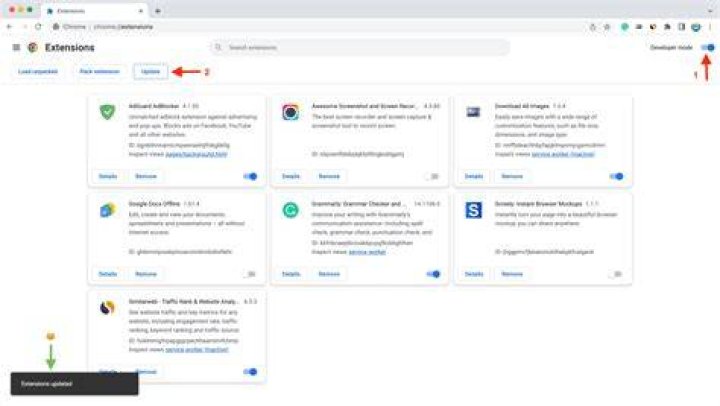720x406 pixels.
Task: Open Details for Google Docs Offline
Action: pyautogui.click(x=108, y=274)
